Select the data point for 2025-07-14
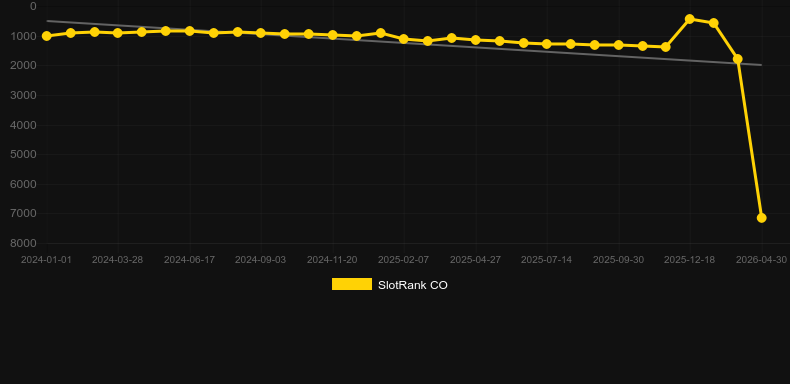The image size is (790, 384). 547,44
